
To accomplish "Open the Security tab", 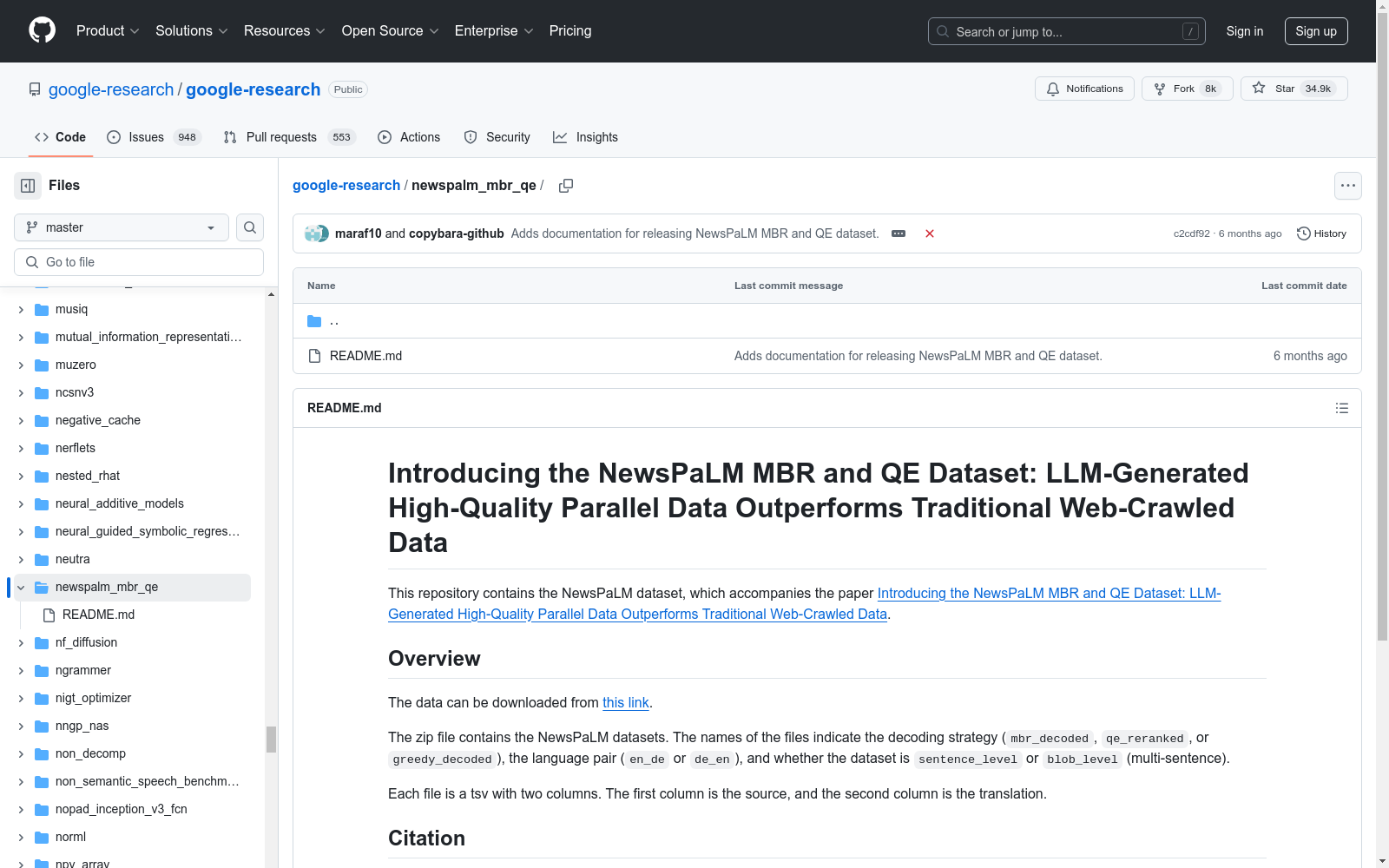I will pos(497,137).
